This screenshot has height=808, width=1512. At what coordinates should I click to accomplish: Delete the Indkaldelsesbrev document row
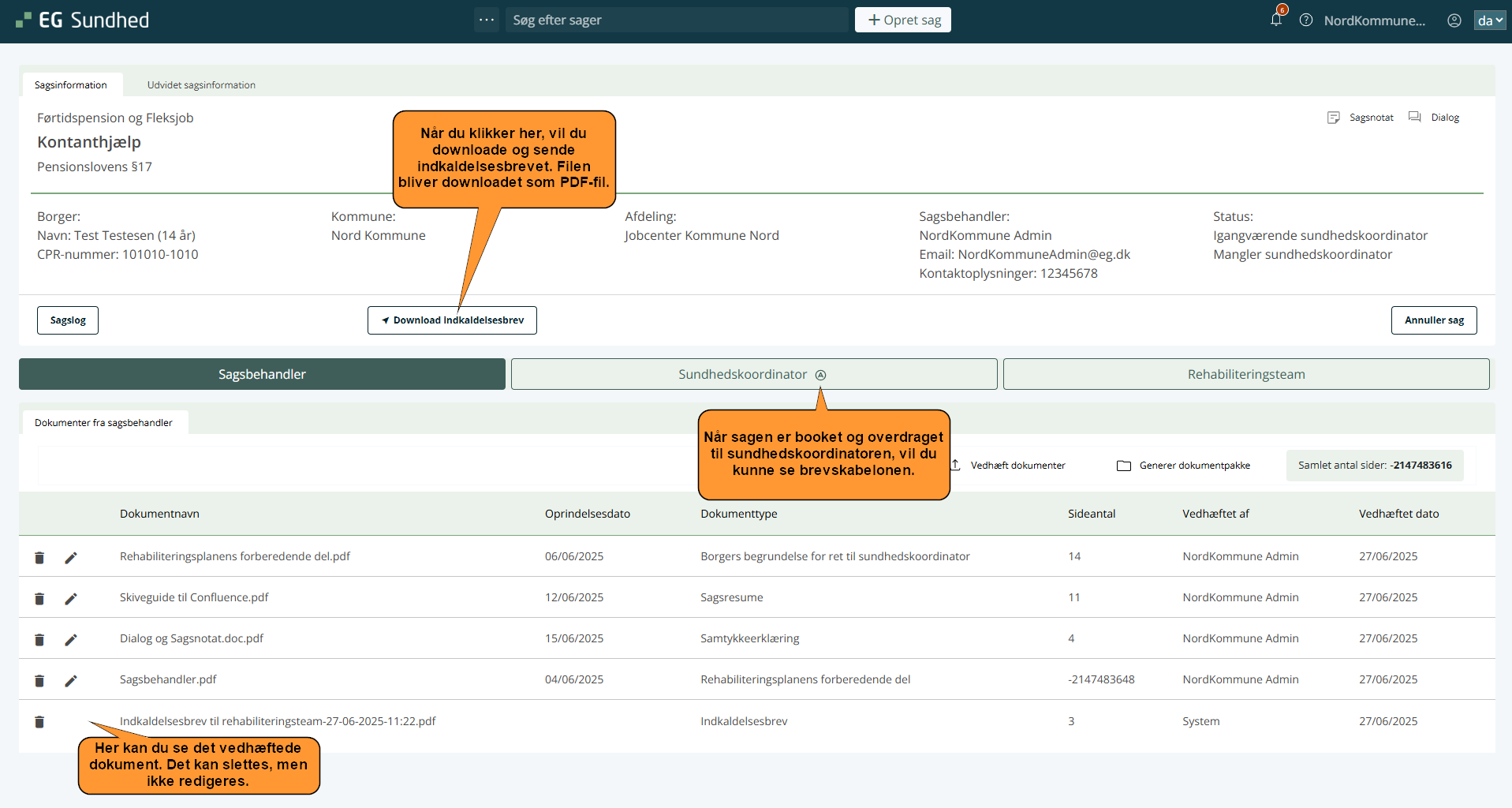coord(39,722)
